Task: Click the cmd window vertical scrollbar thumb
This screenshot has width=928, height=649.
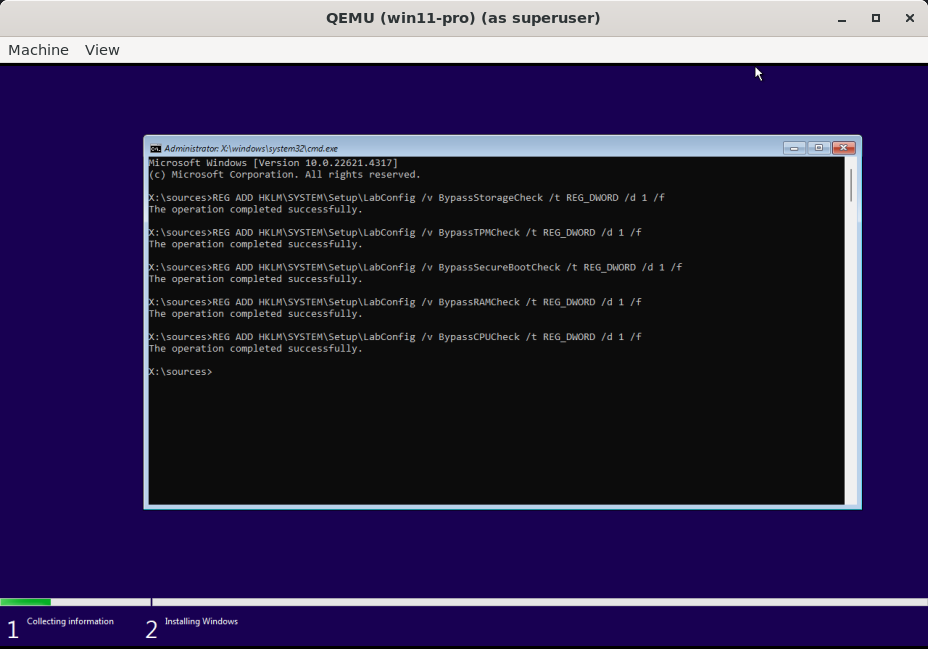Action: (850, 185)
